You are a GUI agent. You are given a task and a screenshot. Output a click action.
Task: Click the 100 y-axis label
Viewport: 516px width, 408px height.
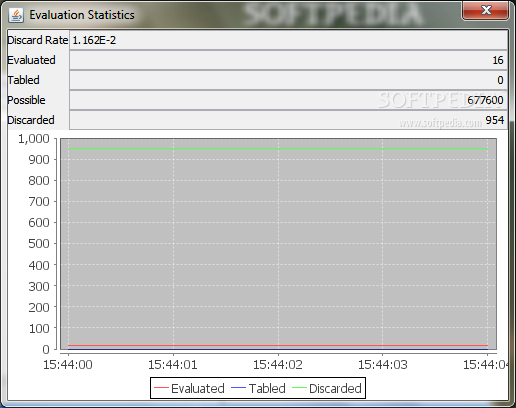(x=39, y=329)
